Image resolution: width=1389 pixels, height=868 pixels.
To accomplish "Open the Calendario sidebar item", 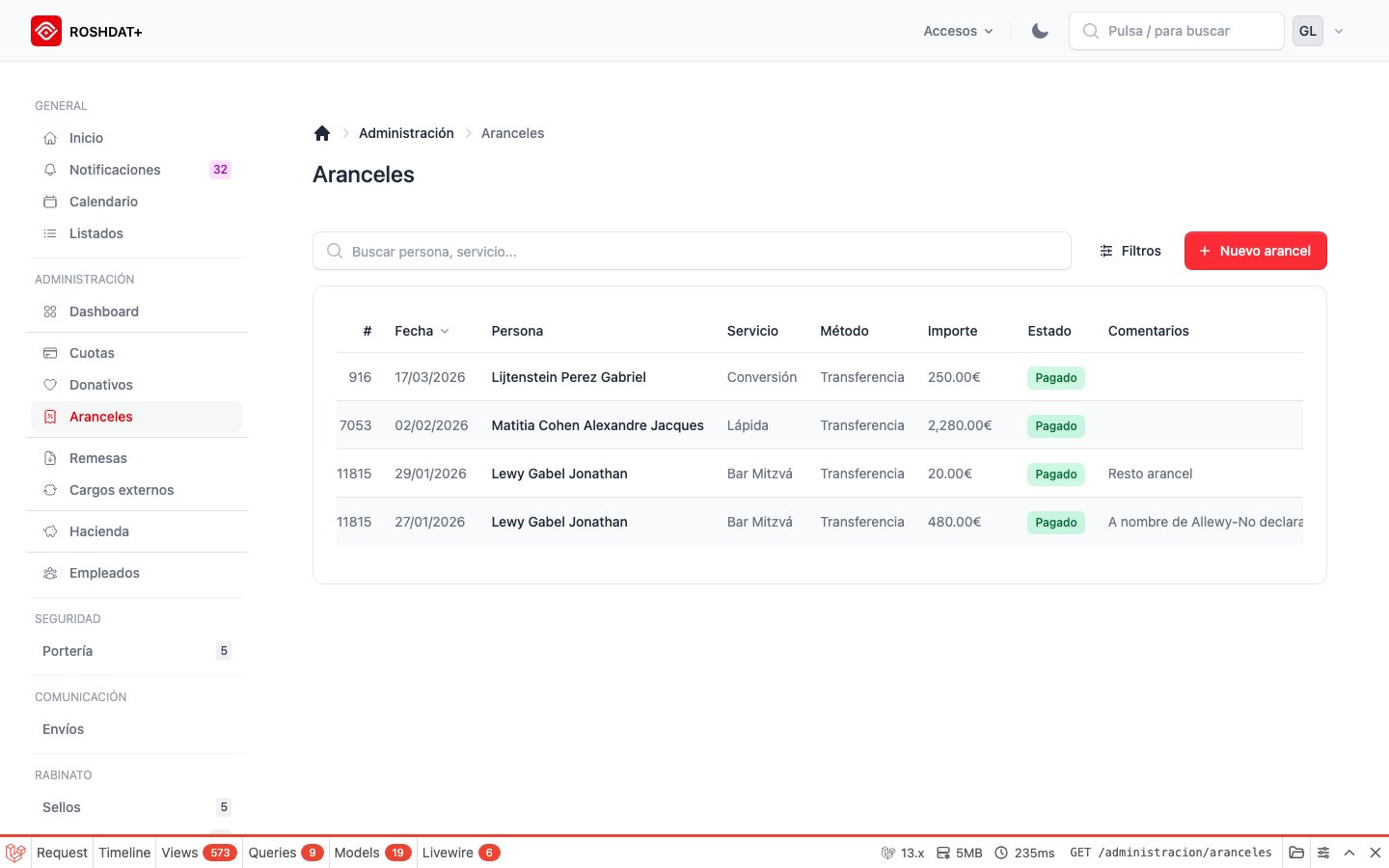I will pos(103,202).
